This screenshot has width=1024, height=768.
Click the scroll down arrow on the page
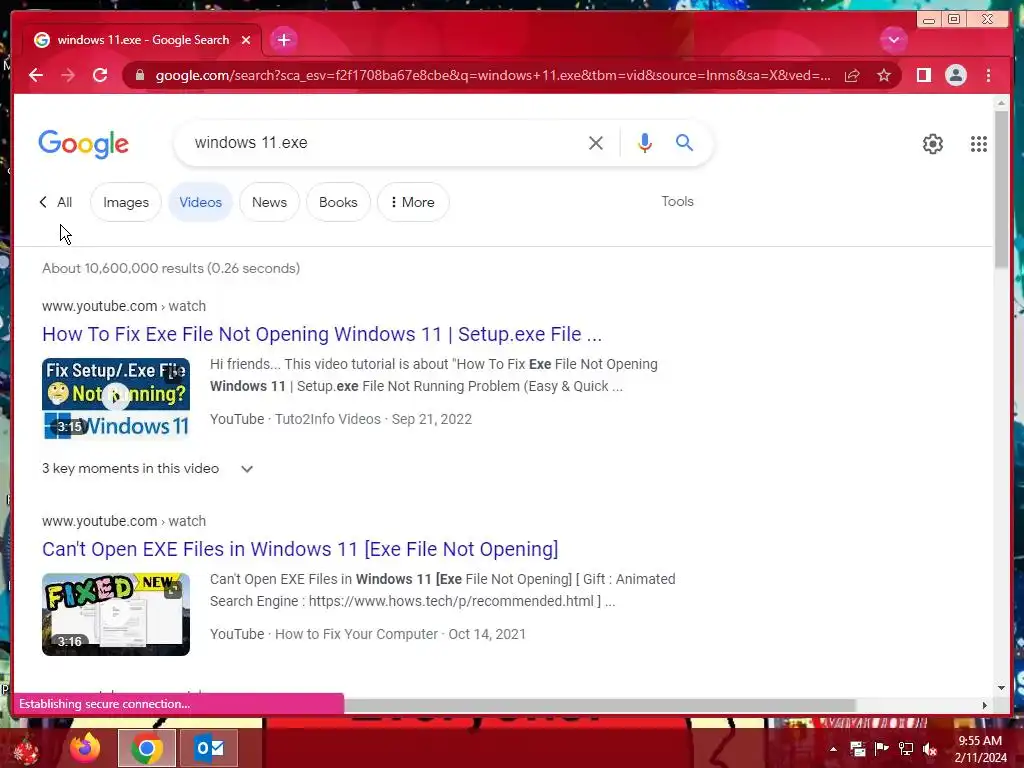pyautogui.click(x=1001, y=688)
